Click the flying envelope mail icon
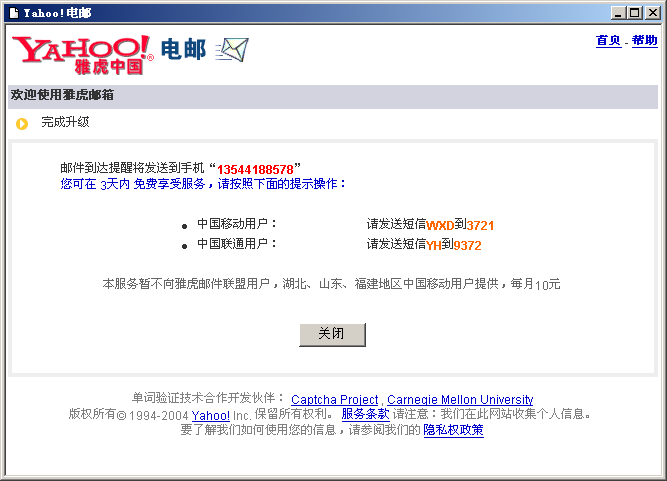Viewport: 667px width, 481px height. click(232, 50)
